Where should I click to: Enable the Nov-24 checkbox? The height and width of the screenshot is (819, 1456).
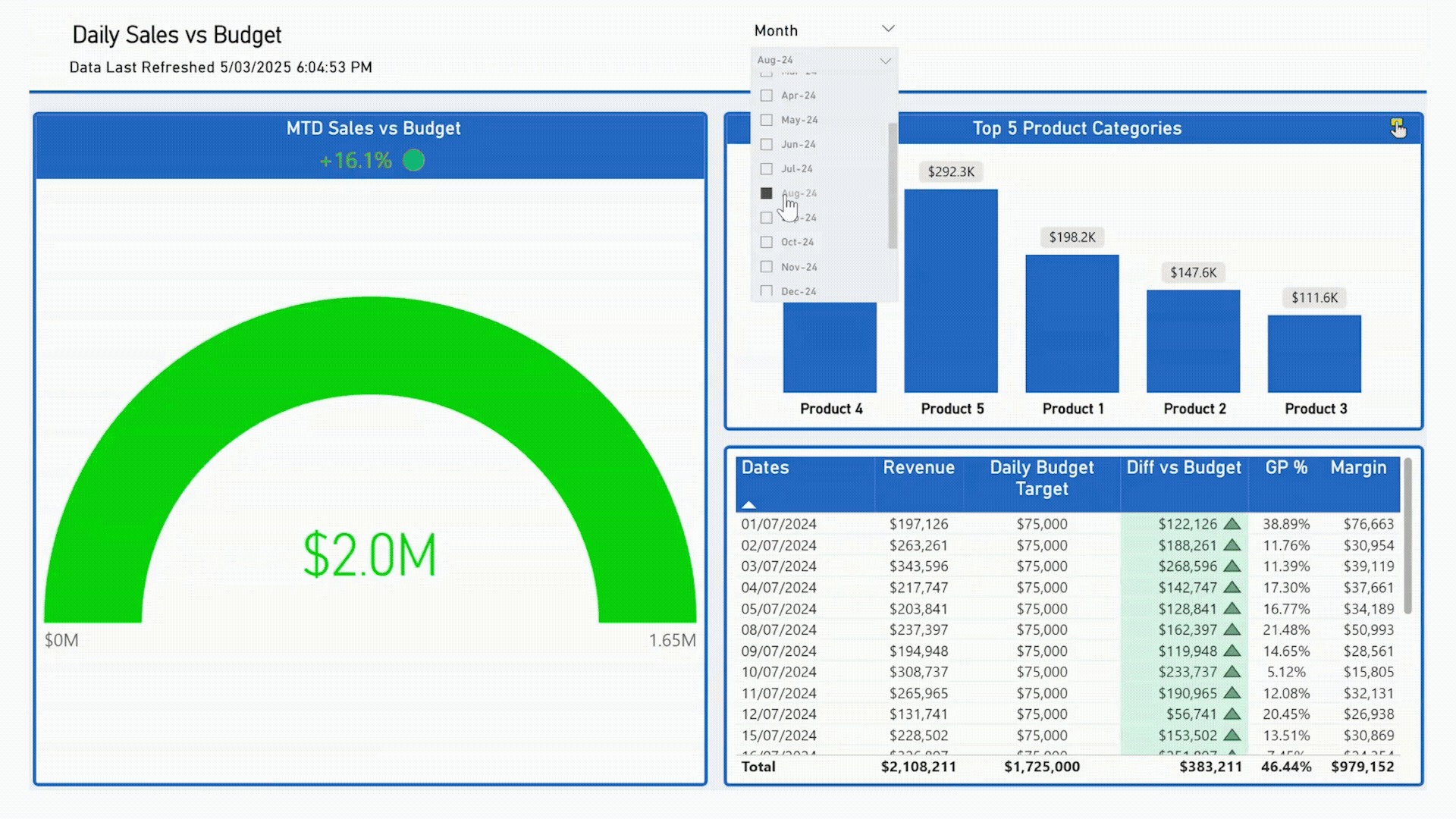[x=767, y=267]
